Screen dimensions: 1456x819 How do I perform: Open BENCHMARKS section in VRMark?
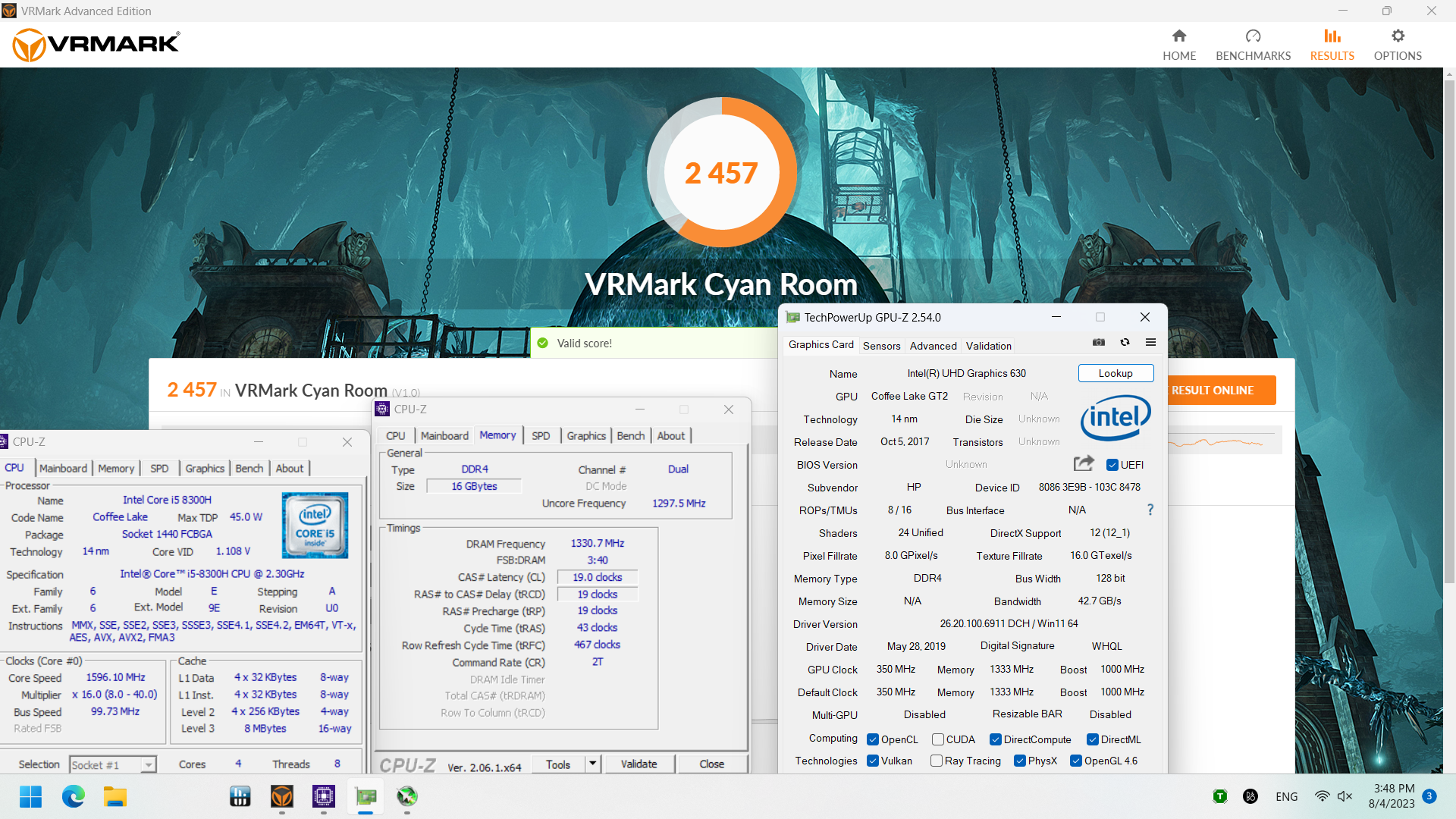point(1253,45)
